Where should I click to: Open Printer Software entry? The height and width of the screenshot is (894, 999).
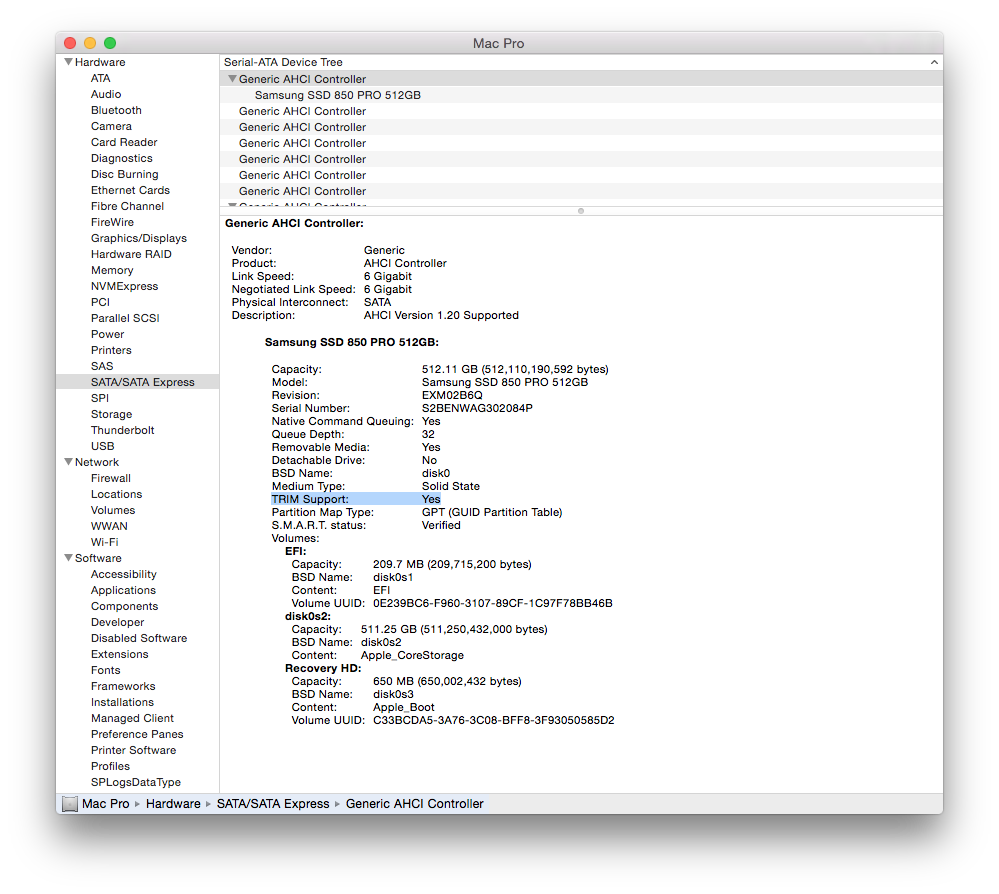point(133,750)
